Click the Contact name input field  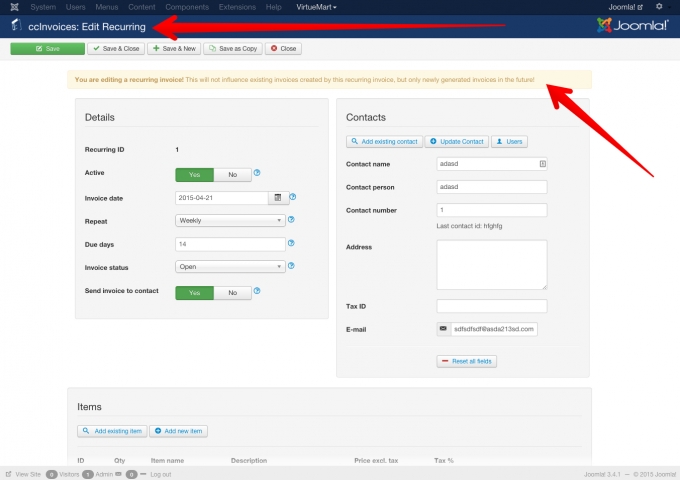point(492,164)
